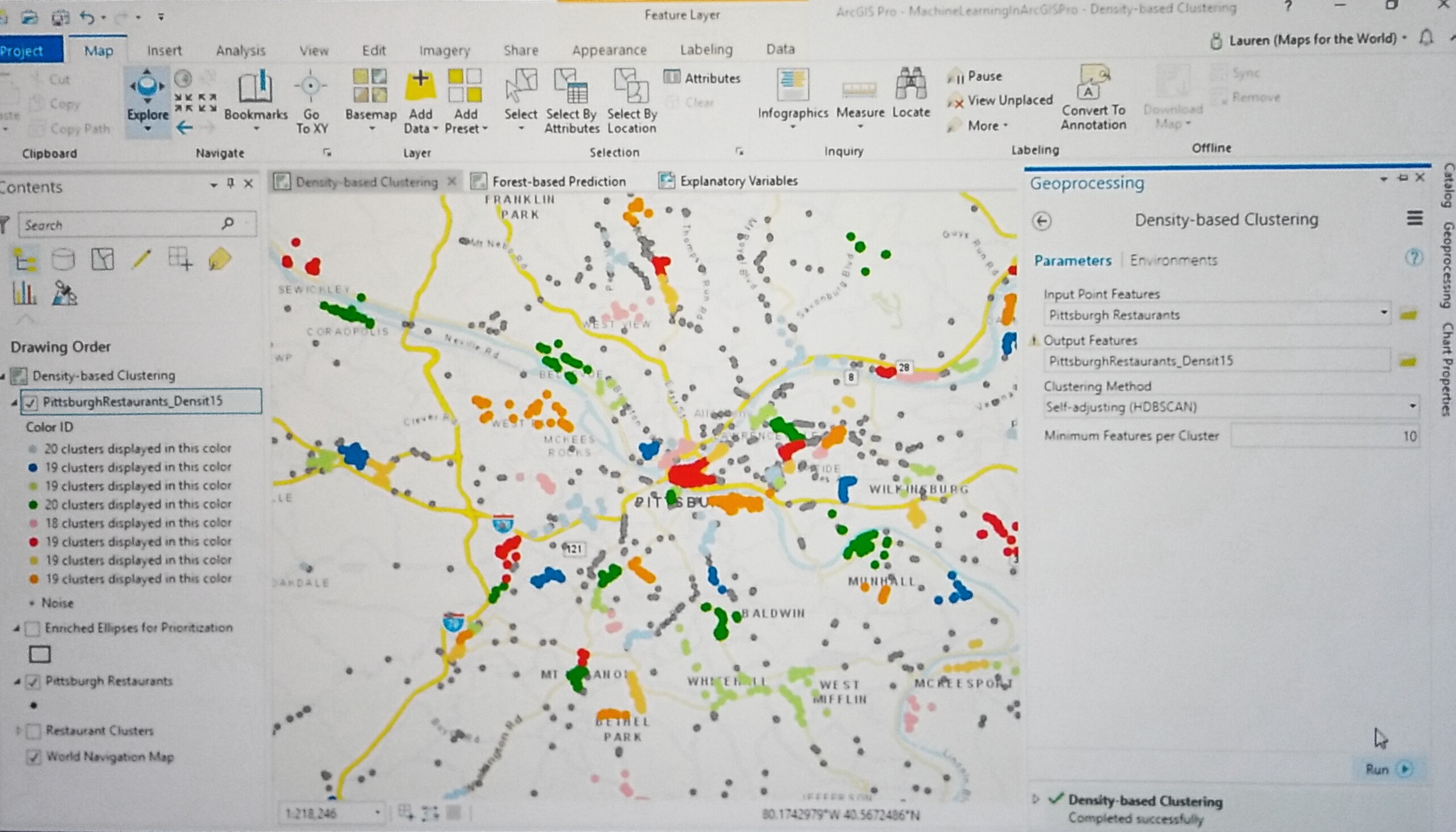Open the Bookmarks menu
The image size is (1456, 832).
point(255,100)
